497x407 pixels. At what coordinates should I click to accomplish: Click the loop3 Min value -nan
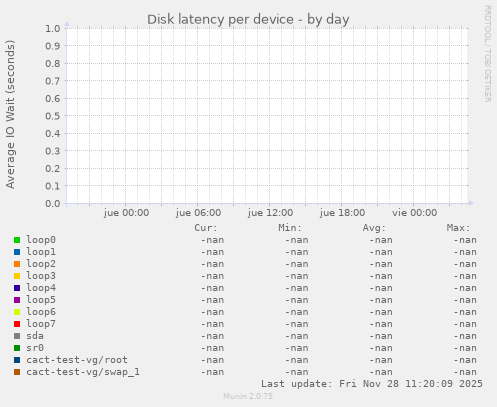coord(297,276)
